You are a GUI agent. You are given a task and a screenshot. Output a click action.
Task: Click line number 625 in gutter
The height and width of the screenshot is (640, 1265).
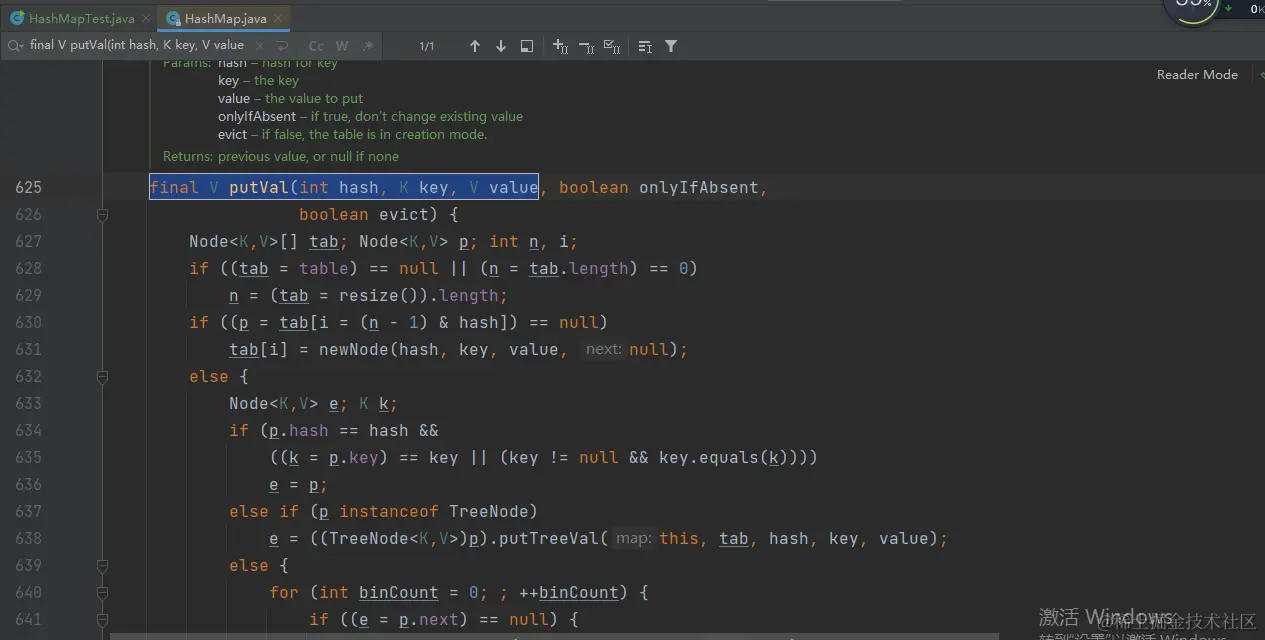pos(28,187)
